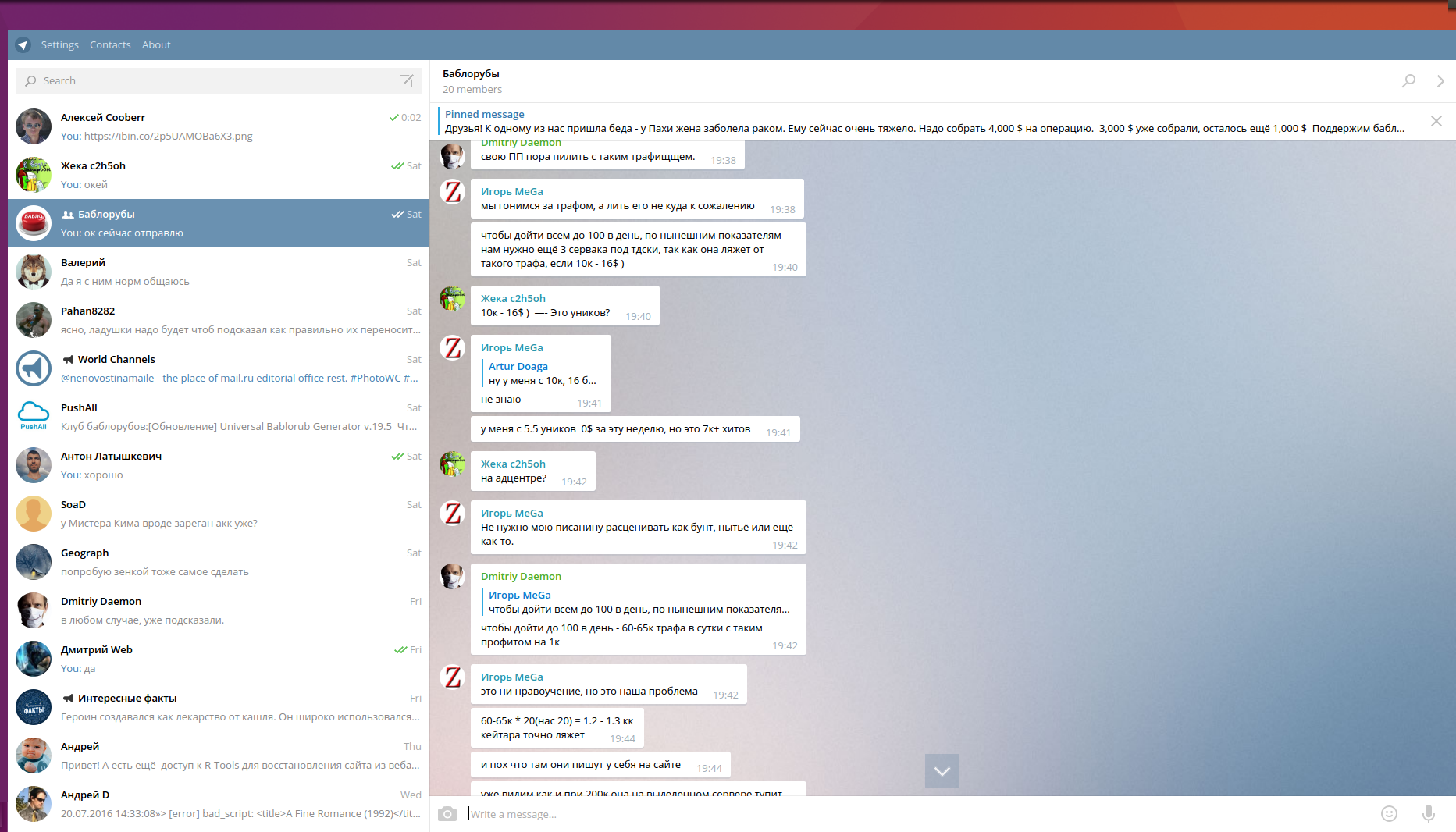Click the Write a message field

point(917,814)
